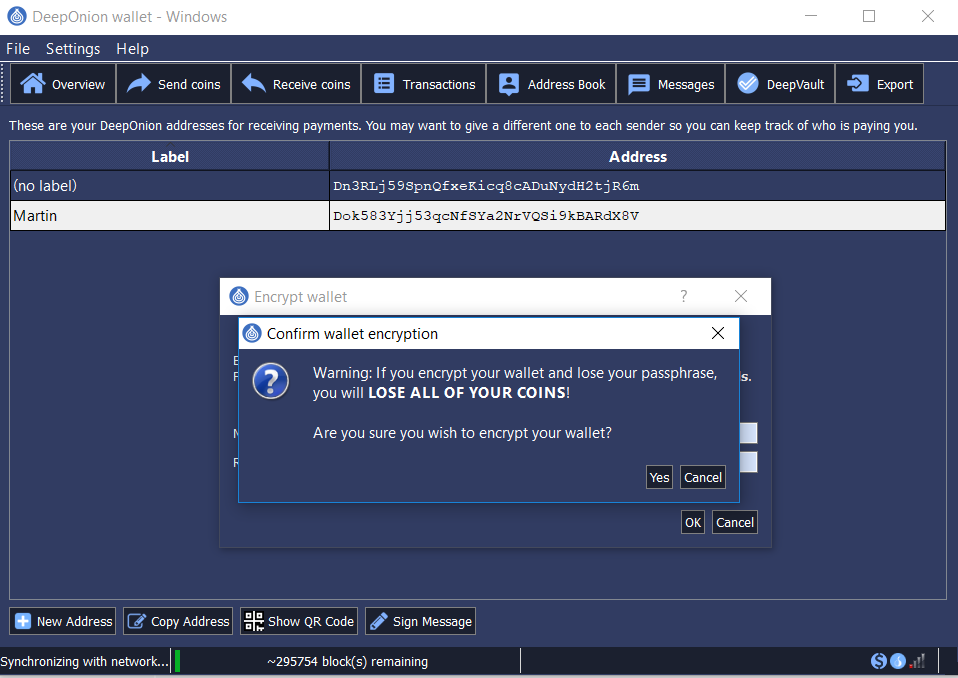Select the Martin label cell
Screen dimensions: 958x678
[x=170, y=216]
